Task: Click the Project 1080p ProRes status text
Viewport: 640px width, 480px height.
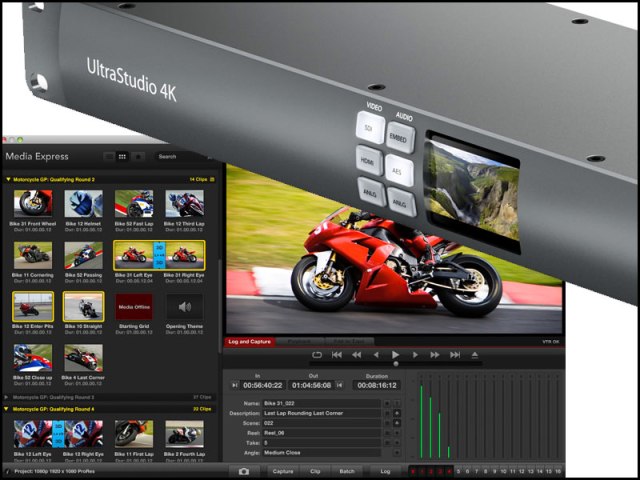Action: point(54,471)
